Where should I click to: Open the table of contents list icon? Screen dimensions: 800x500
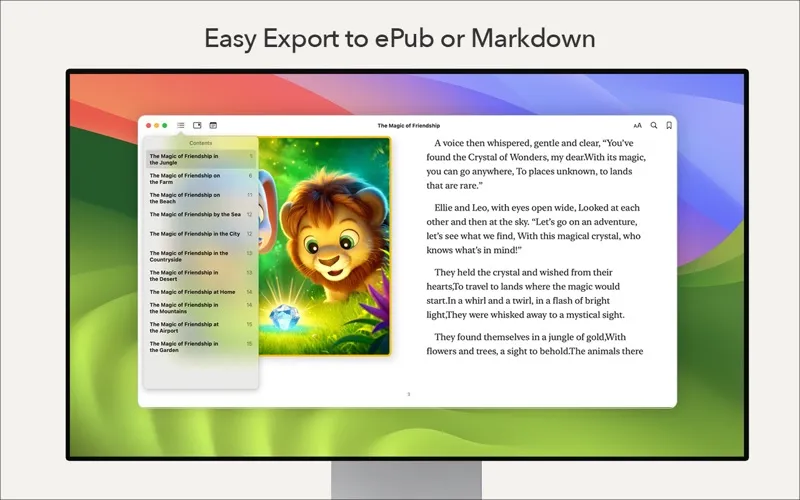pos(181,126)
